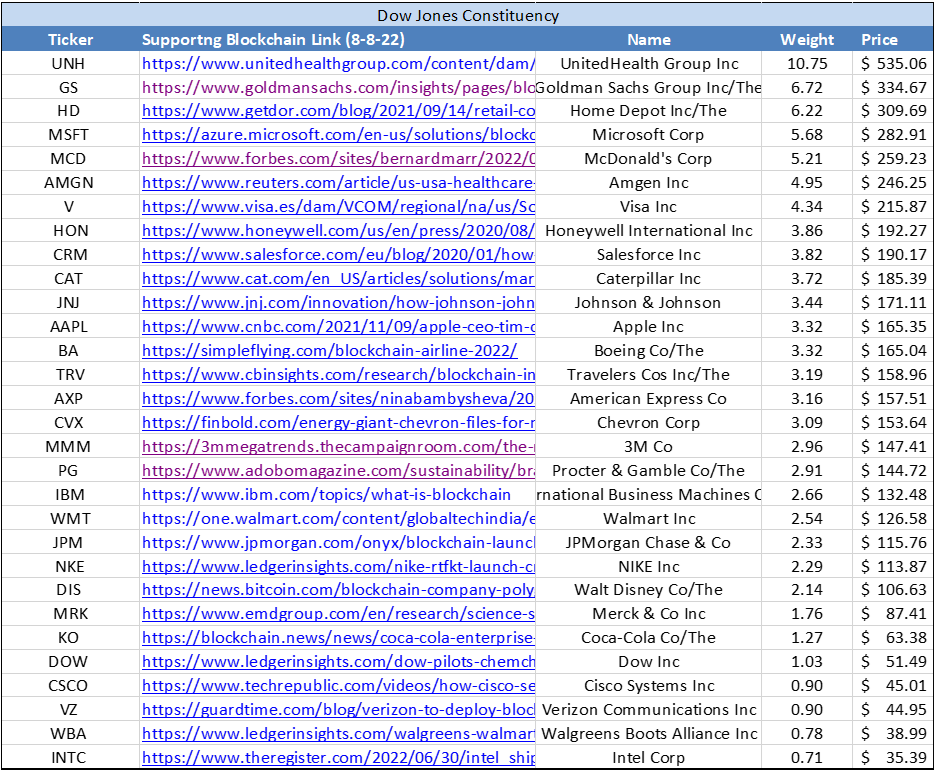The image size is (934, 772).
Task: Select the price cell $ 282.91
Action: coord(893,135)
